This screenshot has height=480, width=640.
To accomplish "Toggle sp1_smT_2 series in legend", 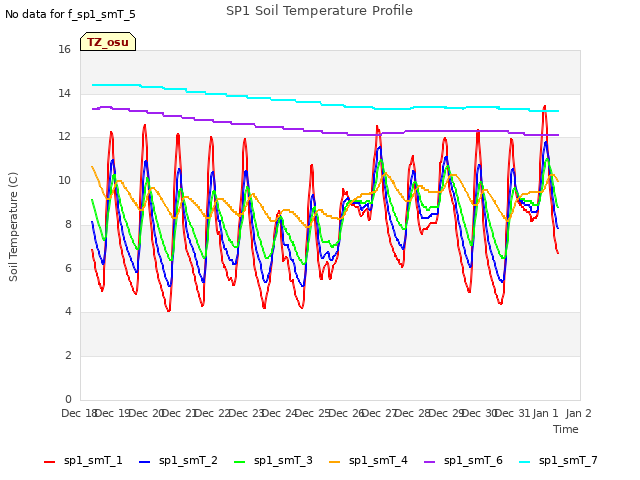I will point(178,461).
